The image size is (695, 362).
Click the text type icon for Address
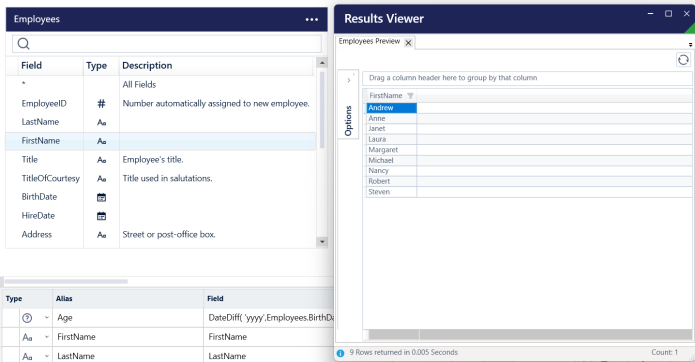click(102, 235)
